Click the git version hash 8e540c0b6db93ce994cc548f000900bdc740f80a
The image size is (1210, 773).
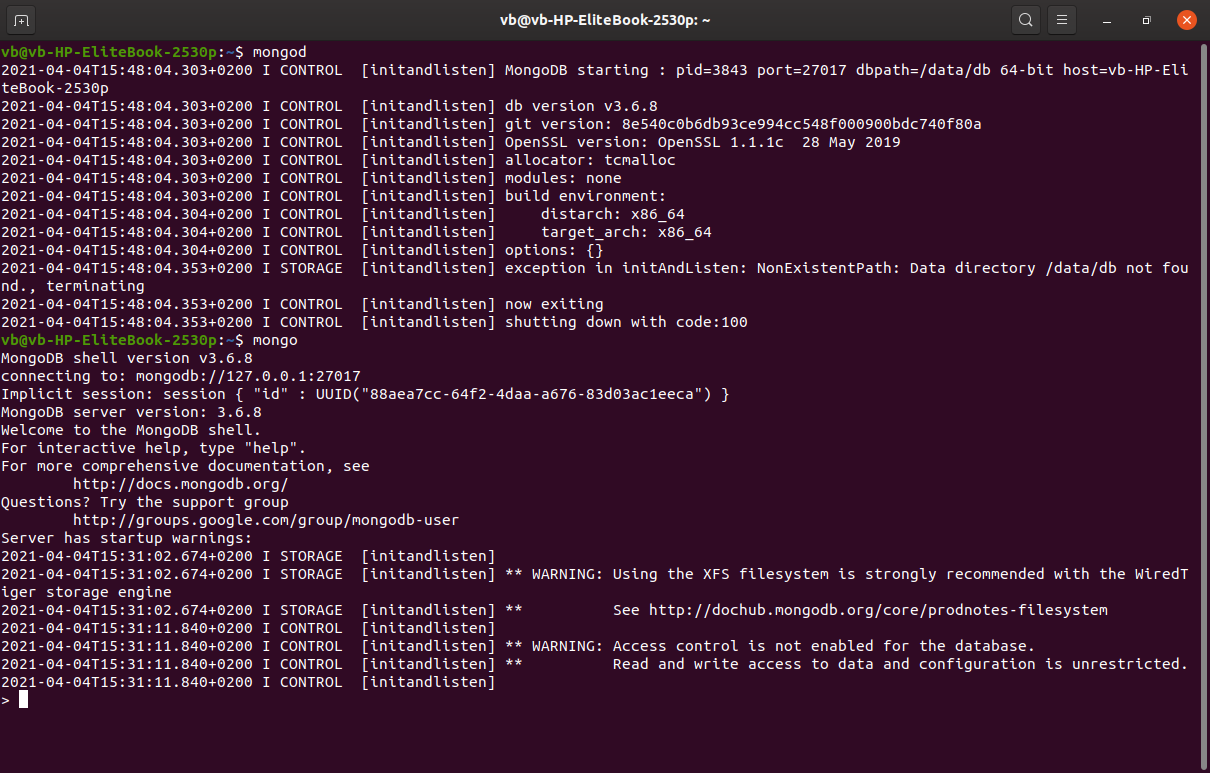(802, 124)
